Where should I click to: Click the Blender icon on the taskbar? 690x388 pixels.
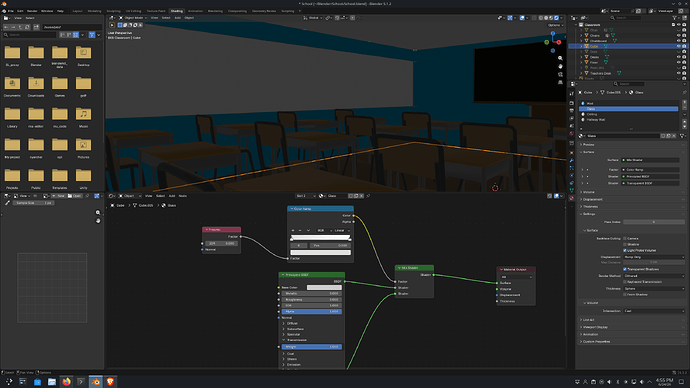[x=95, y=382]
